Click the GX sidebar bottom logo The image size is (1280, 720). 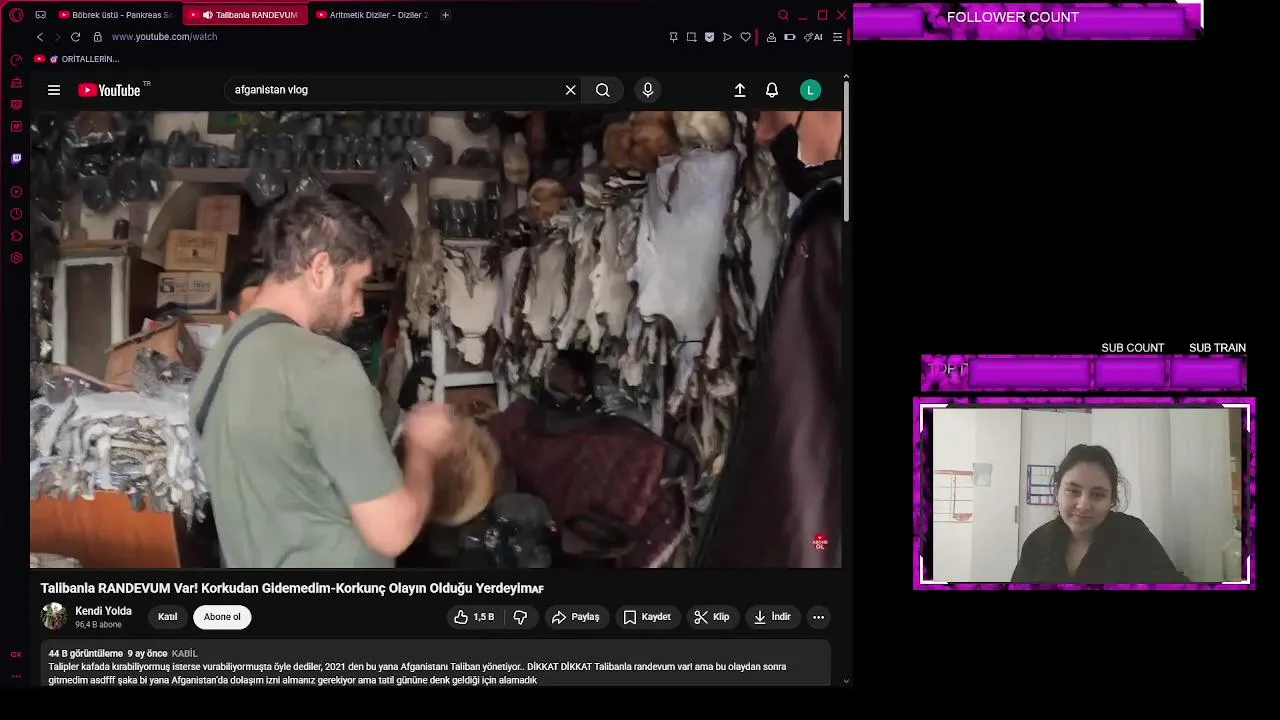coord(16,654)
